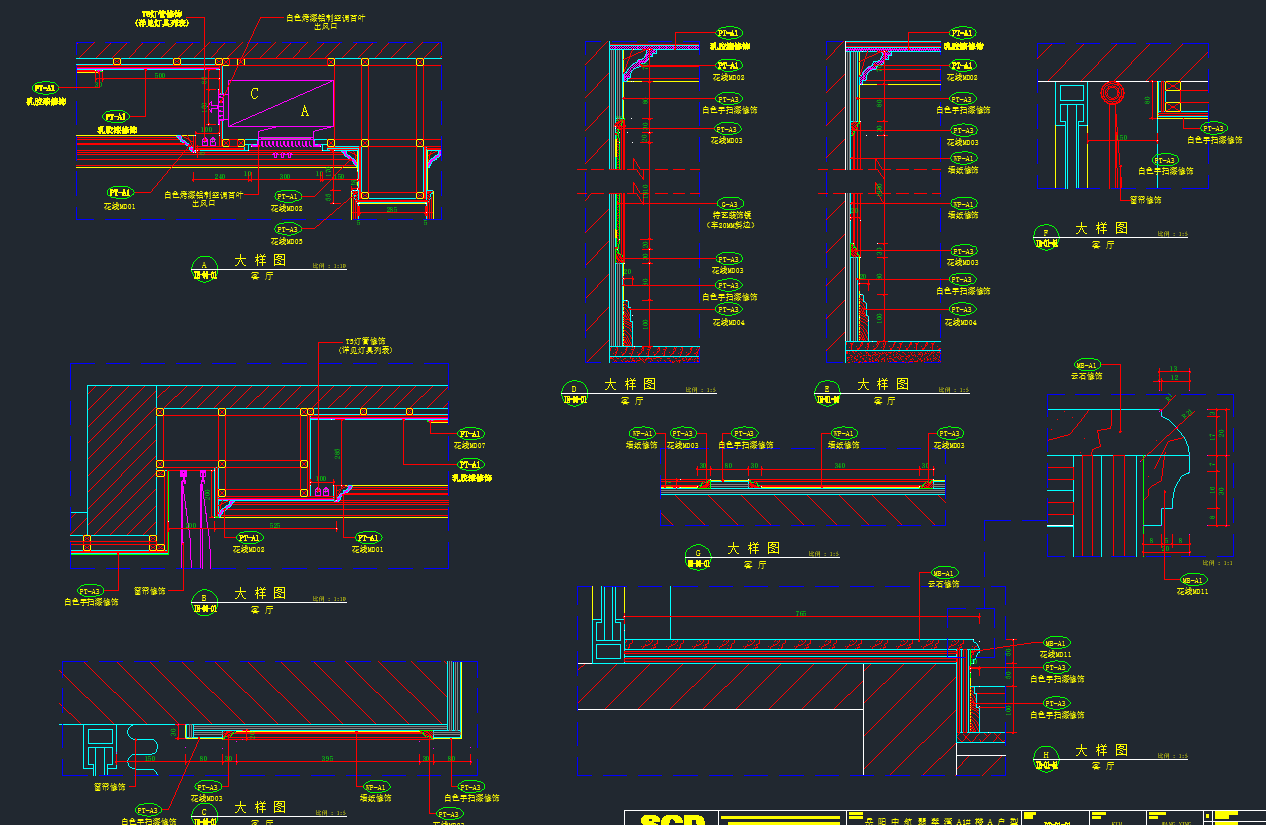The width and height of the screenshot is (1266, 825).
Task: Select the G-A3 material tag
Action: [729, 204]
